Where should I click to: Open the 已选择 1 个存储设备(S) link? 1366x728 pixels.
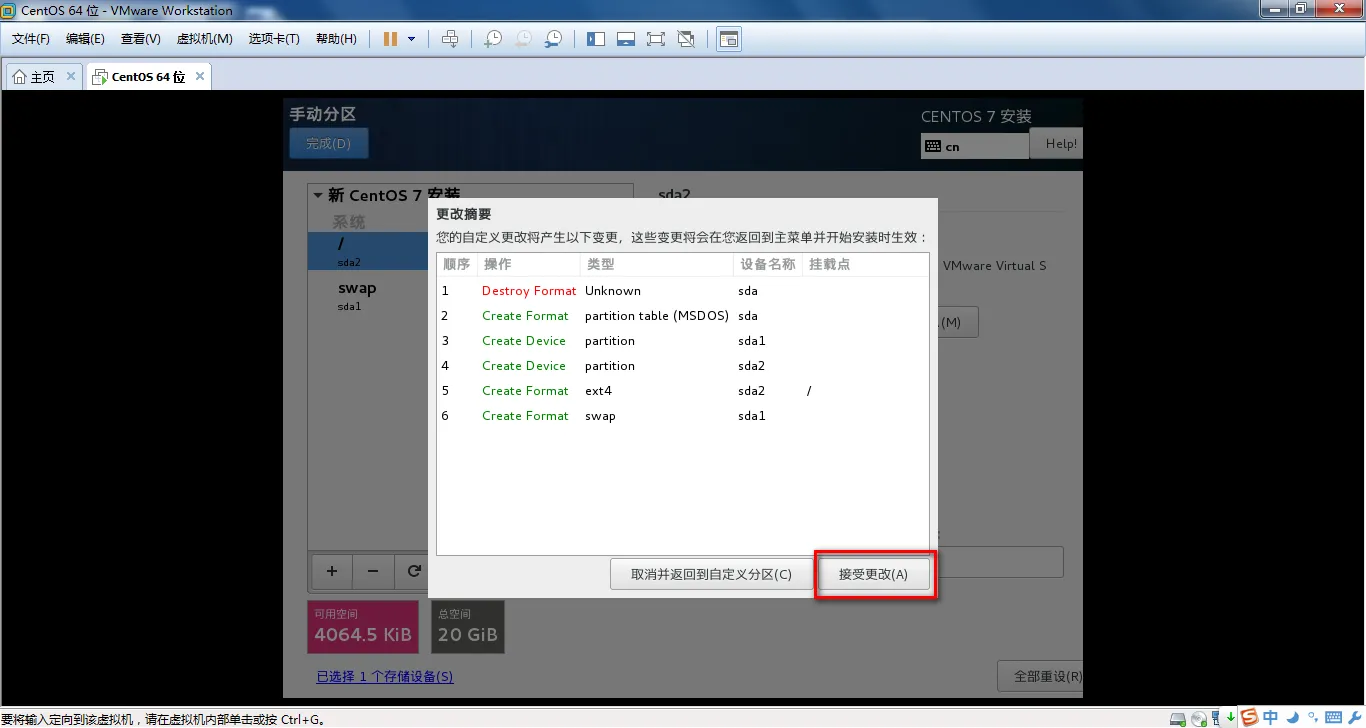[385, 677]
